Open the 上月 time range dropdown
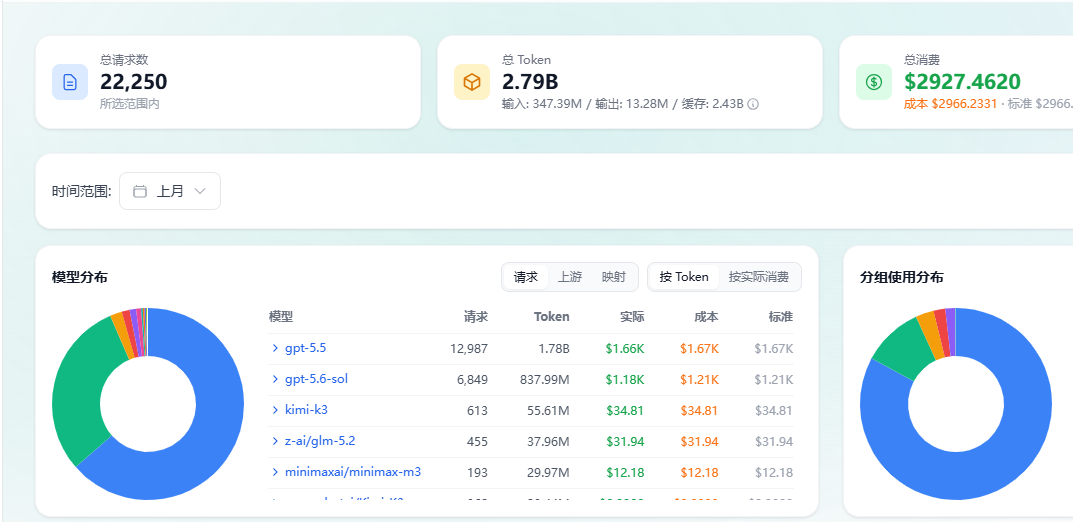This screenshot has width=1073, height=522. [x=170, y=191]
